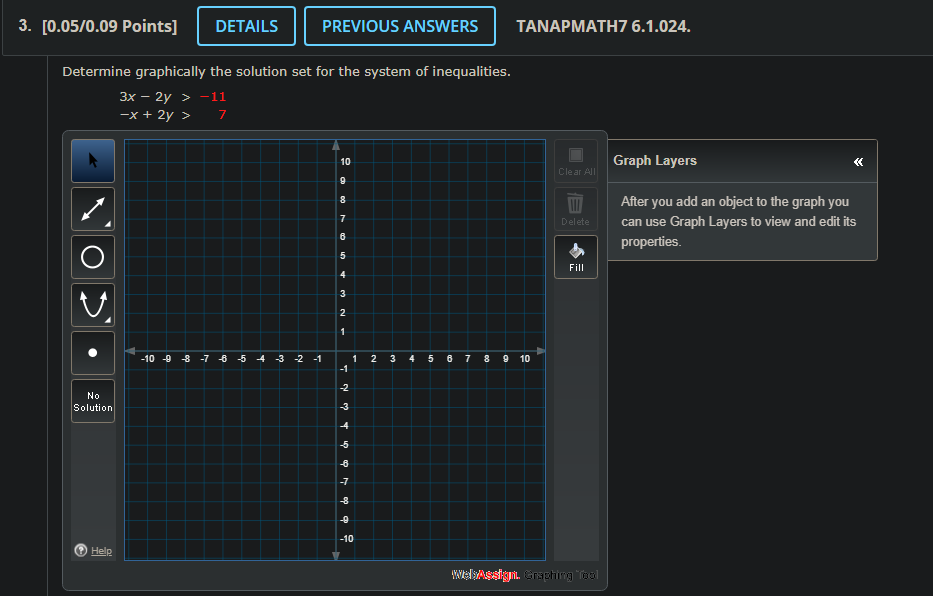Click the Help question mark icon
Image resolution: width=933 pixels, height=596 pixels.
pyautogui.click(x=81, y=550)
